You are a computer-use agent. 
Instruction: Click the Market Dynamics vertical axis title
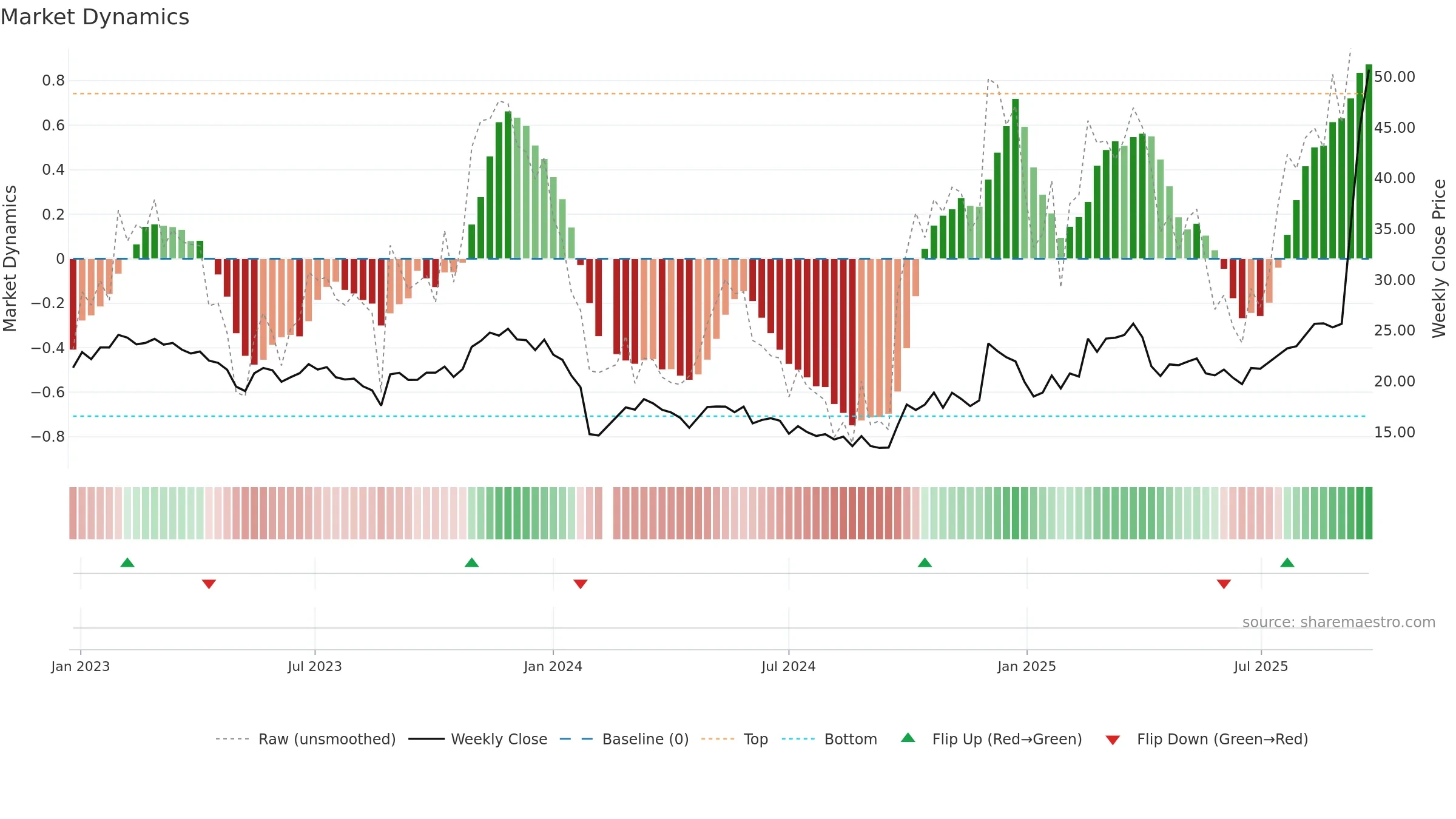[10, 258]
